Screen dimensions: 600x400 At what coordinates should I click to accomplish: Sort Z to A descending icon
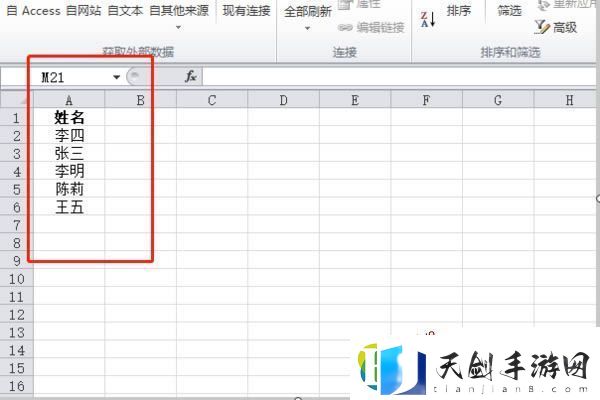(x=428, y=19)
